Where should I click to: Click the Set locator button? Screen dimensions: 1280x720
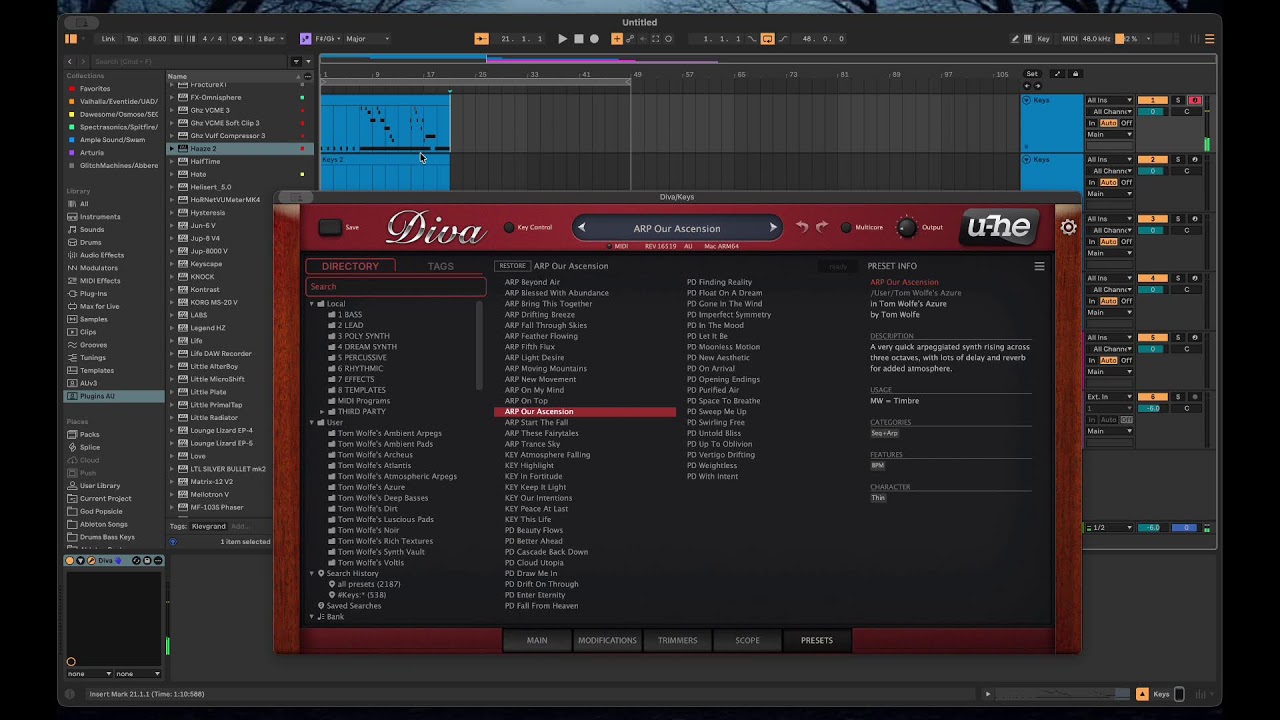click(1032, 74)
